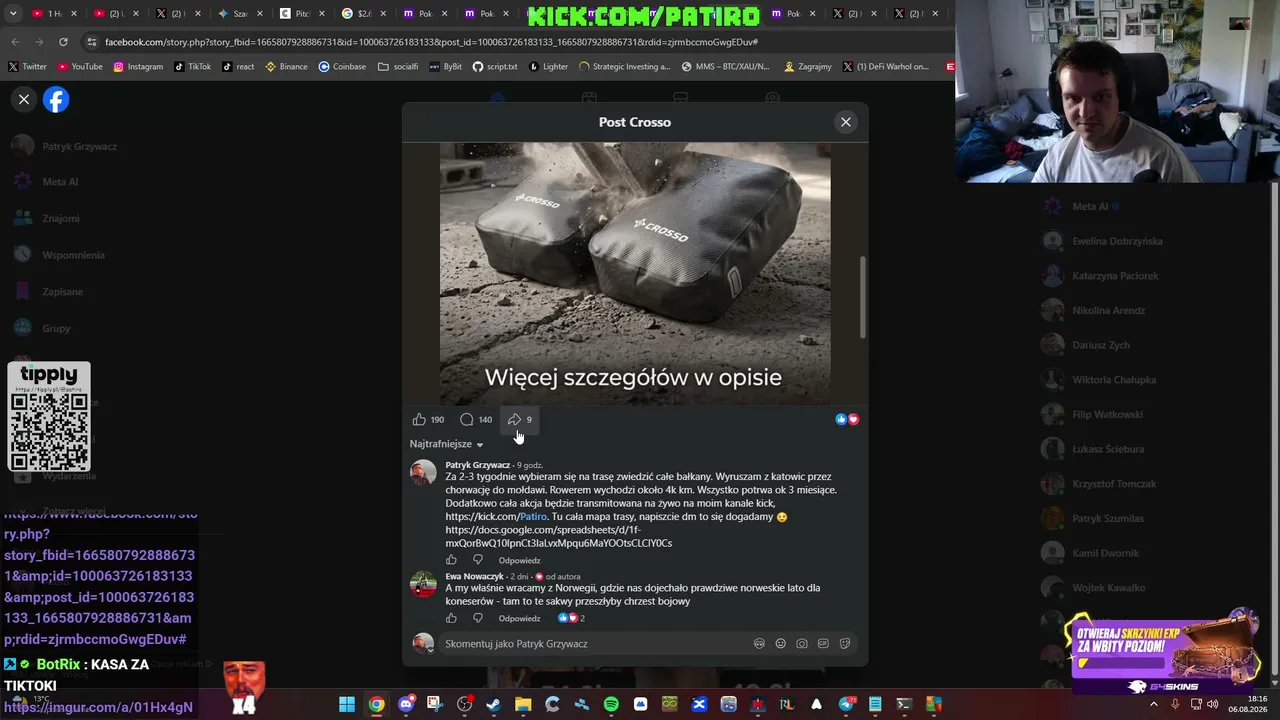Image resolution: width=1280 pixels, height=720 pixels.
Task: Open Znajomi in the left sidebar
Action: [x=47, y=218]
